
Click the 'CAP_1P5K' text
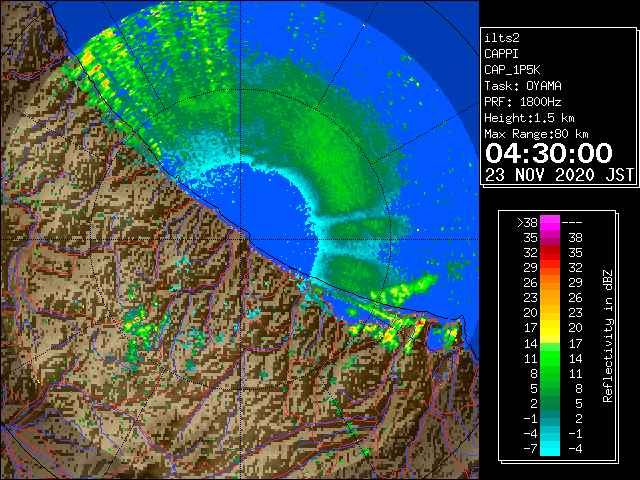point(512,70)
